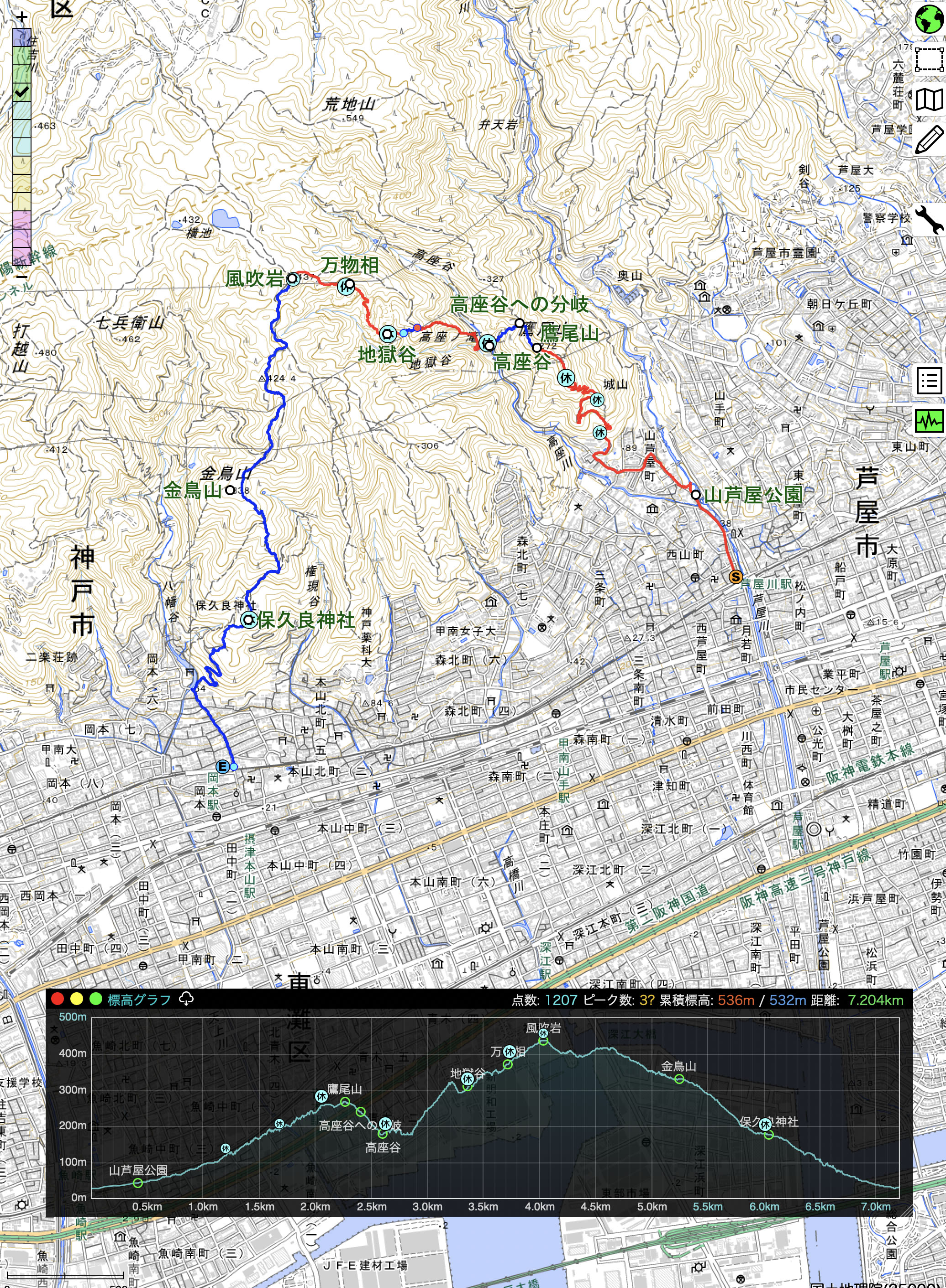Click the green dot on graph panel
The width and height of the screenshot is (946, 1288).
click(x=95, y=1000)
